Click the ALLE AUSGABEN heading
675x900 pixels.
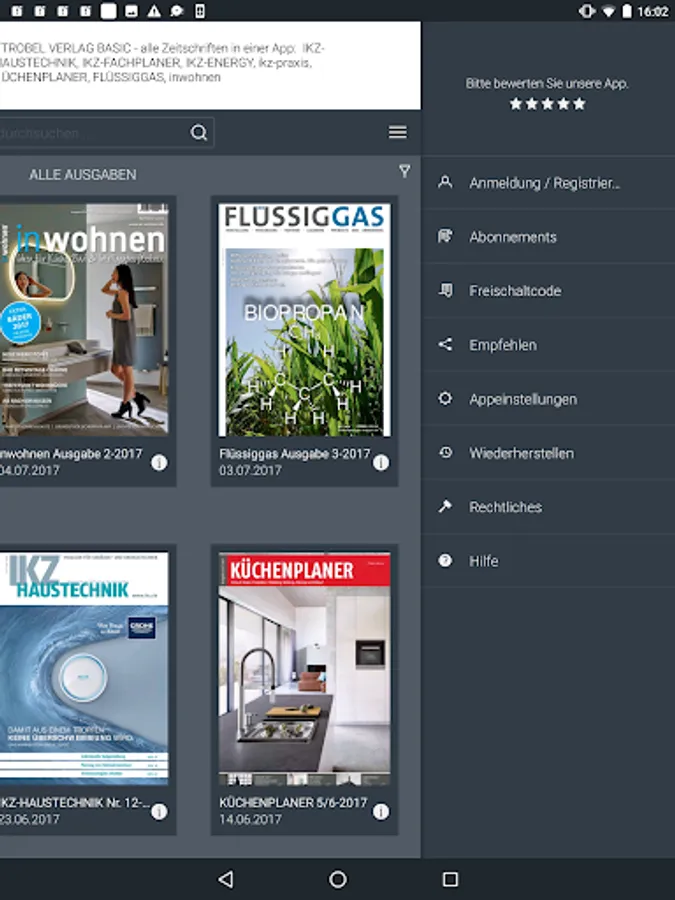pyautogui.click(x=83, y=174)
